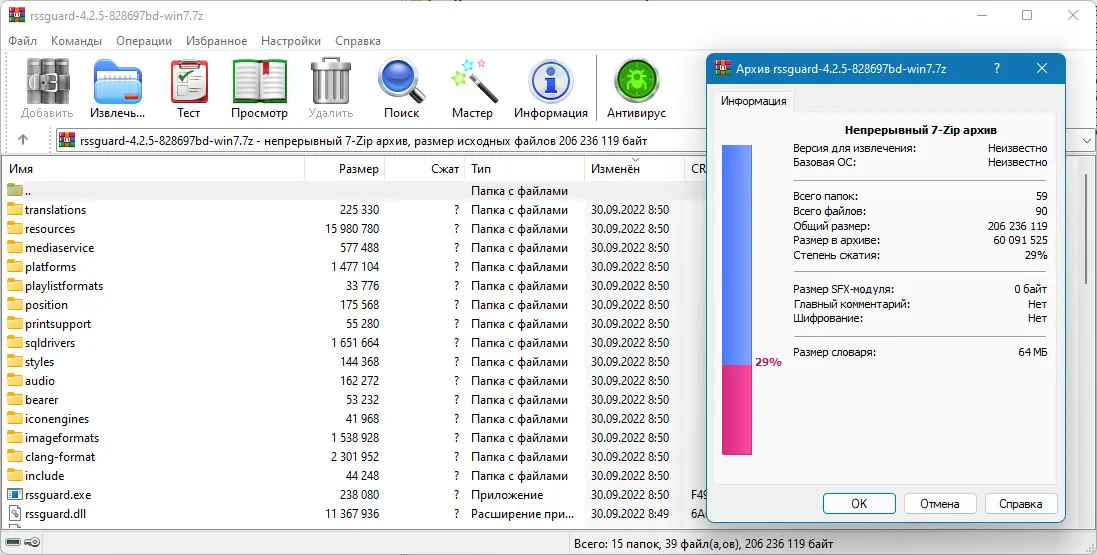Click WinRAR icon in main title bar
This screenshot has width=1097, height=555.
pyautogui.click(x=17, y=15)
